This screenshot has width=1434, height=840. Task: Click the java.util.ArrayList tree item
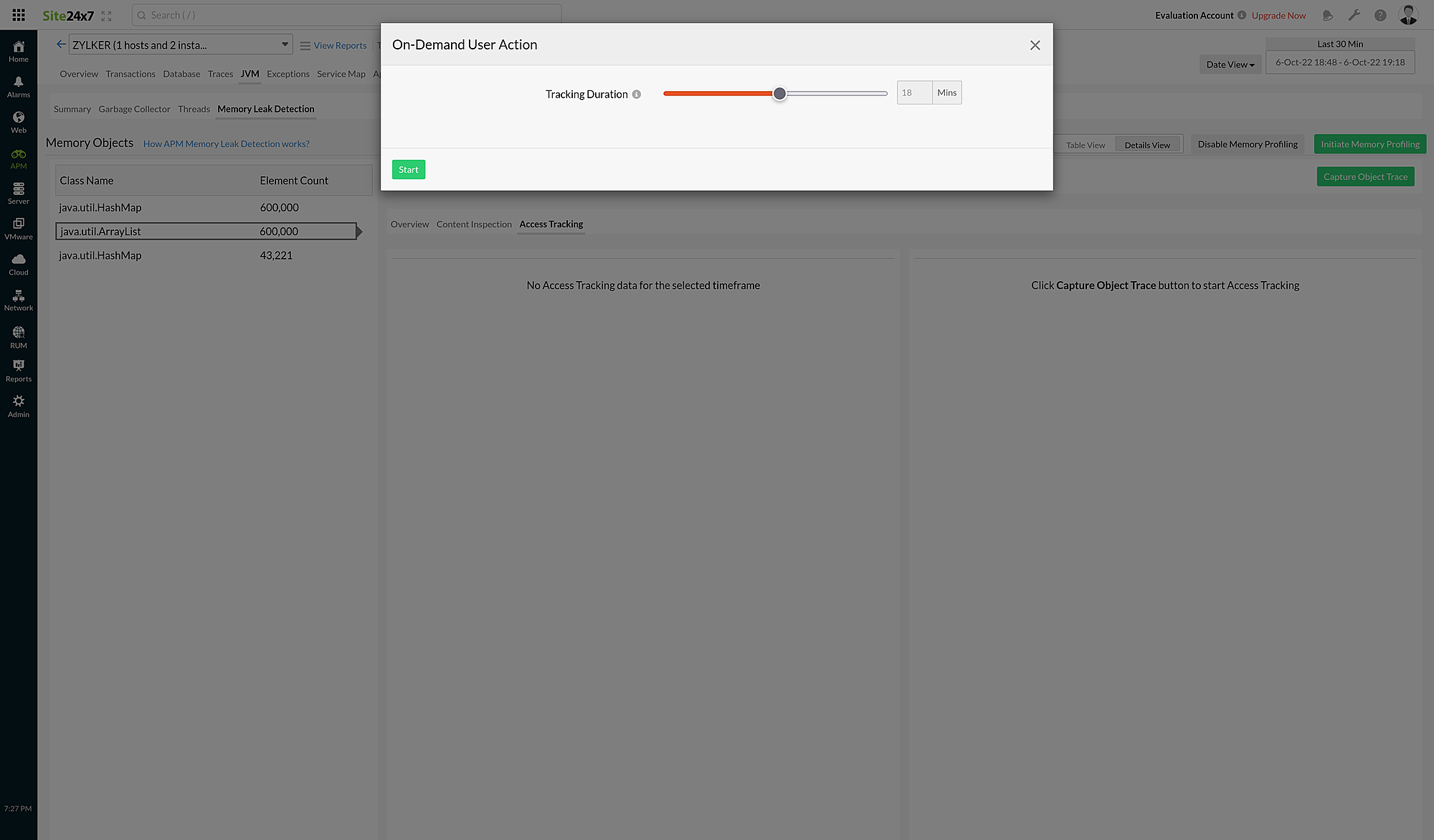(x=100, y=231)
